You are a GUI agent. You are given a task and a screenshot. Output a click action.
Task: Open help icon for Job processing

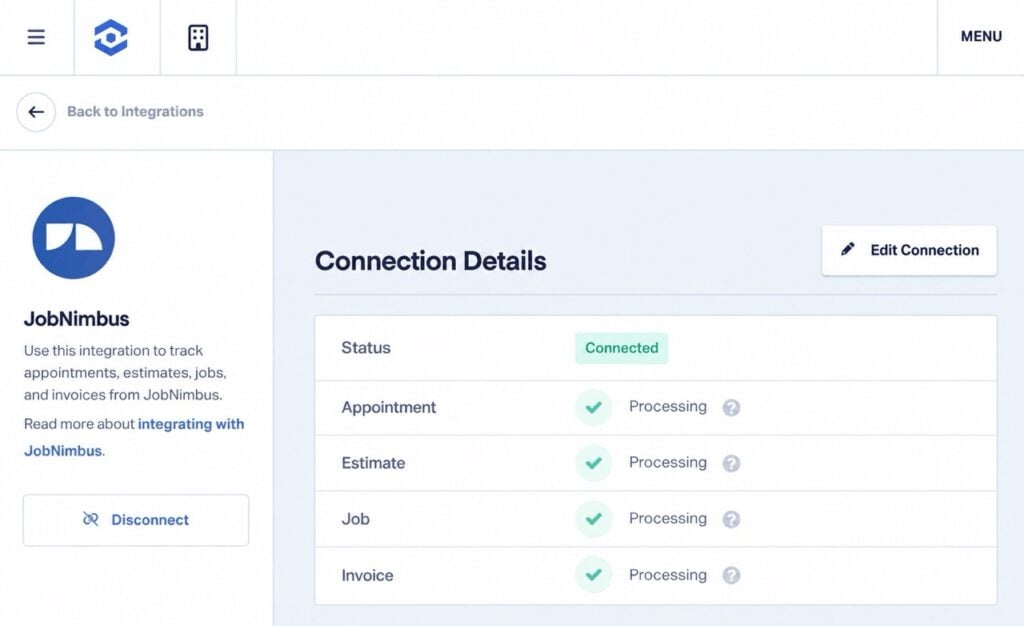[731, 519]
